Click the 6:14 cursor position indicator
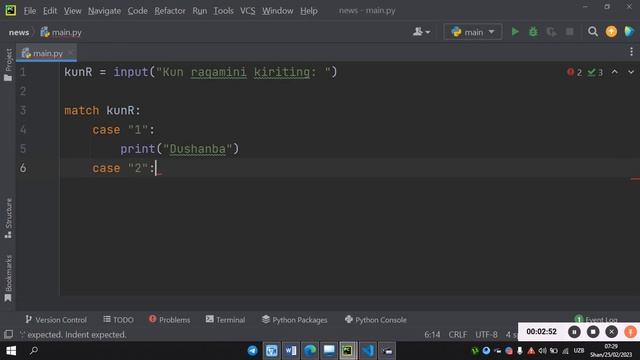 (x=432, y=335)
